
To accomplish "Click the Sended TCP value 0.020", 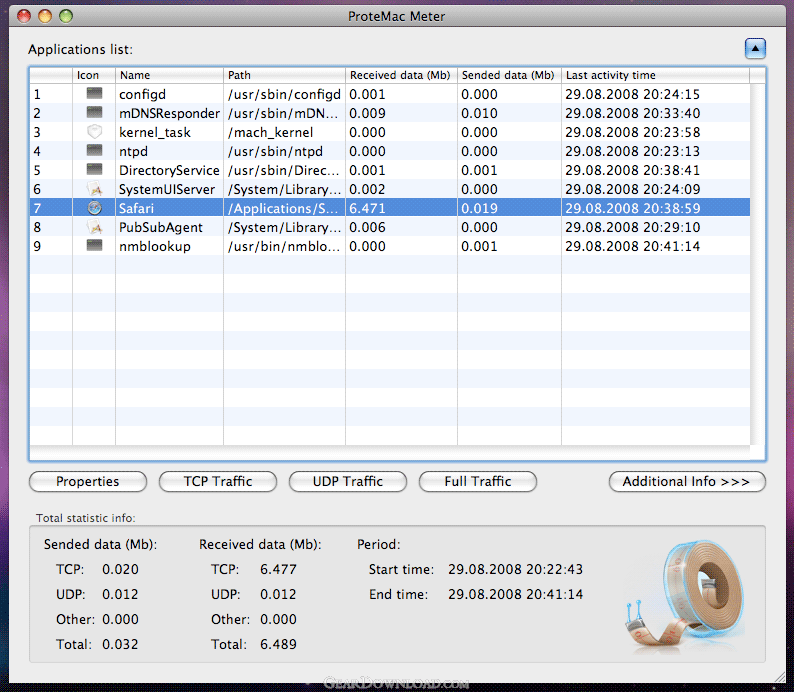I will (x=120, y=569).
